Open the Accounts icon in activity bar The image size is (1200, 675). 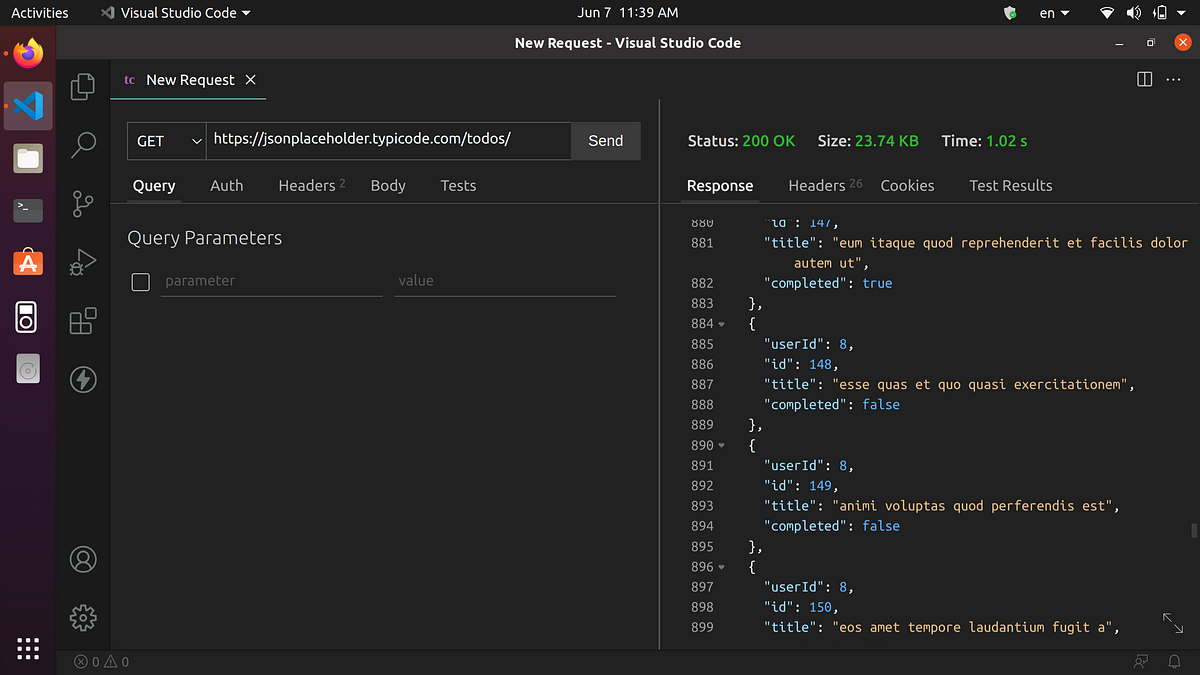point(83,559)
